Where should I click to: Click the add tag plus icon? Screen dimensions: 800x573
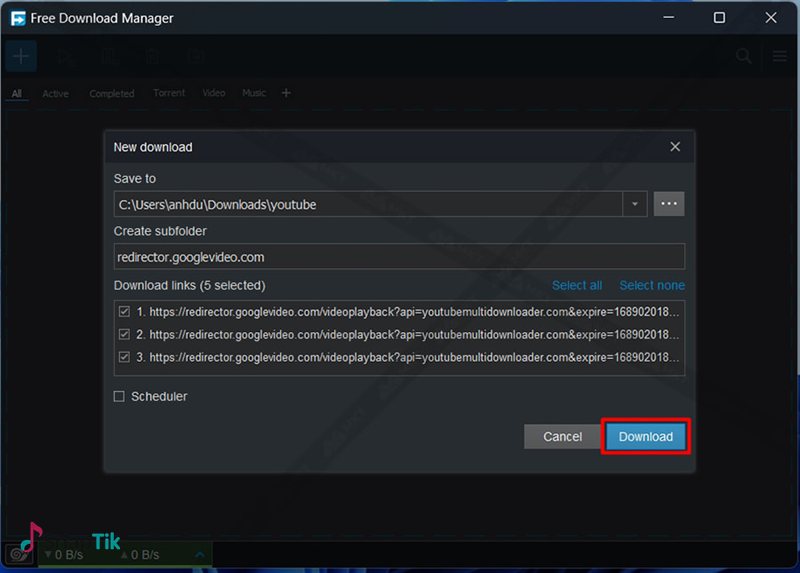286,93
